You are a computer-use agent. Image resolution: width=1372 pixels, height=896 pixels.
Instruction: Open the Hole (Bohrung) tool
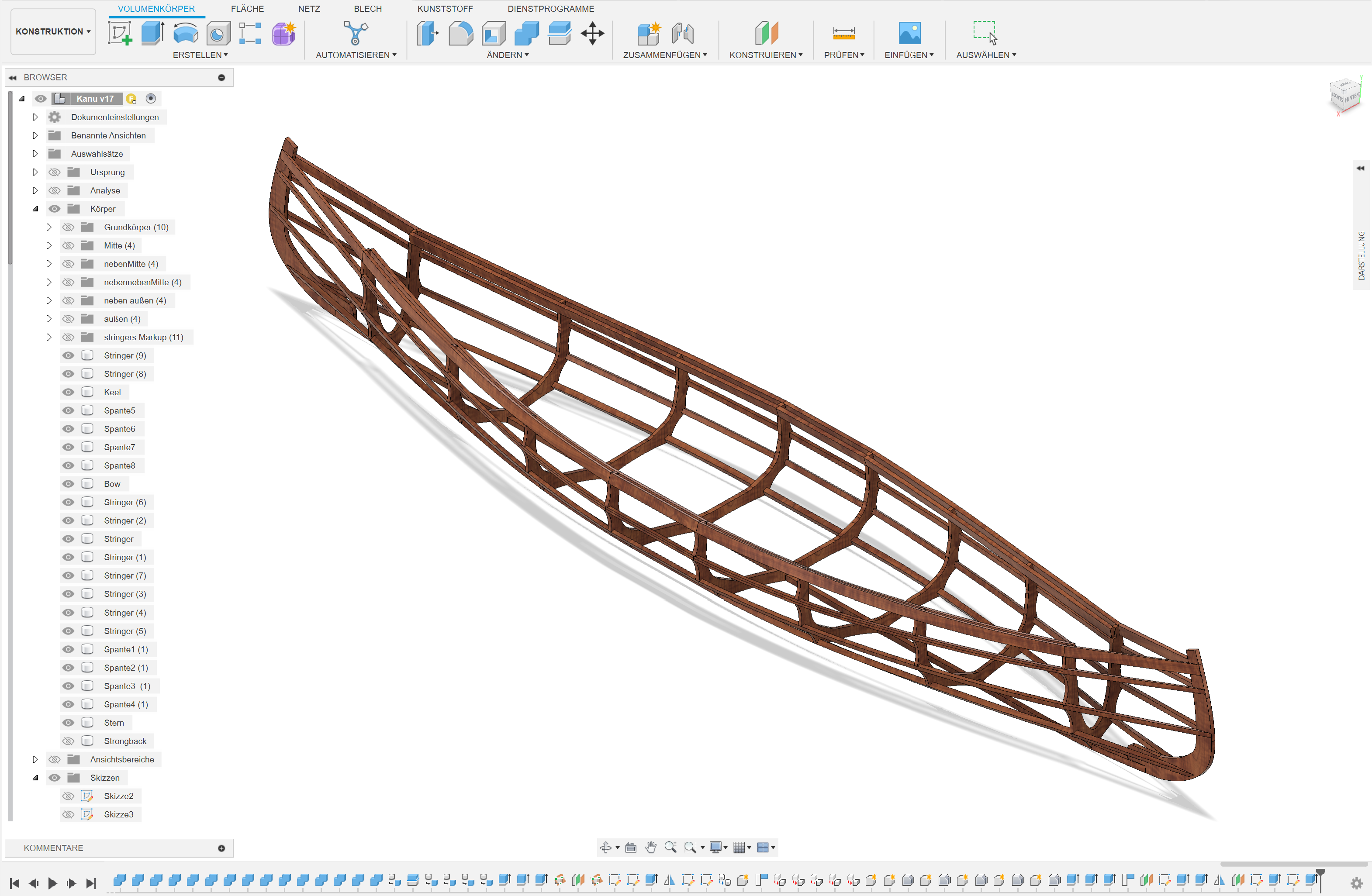point(218,34)
